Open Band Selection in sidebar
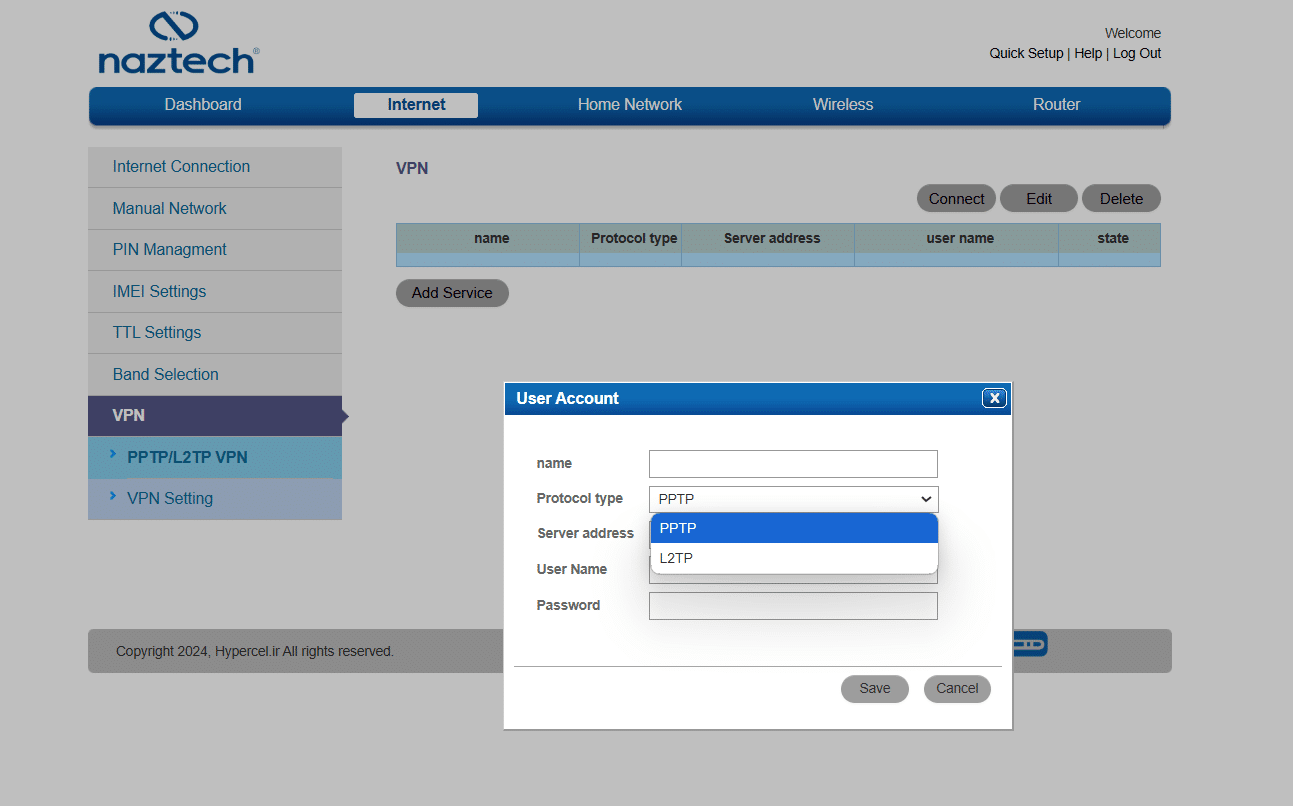The height and width of the screenshot is (806, 1293). point(165,374)
